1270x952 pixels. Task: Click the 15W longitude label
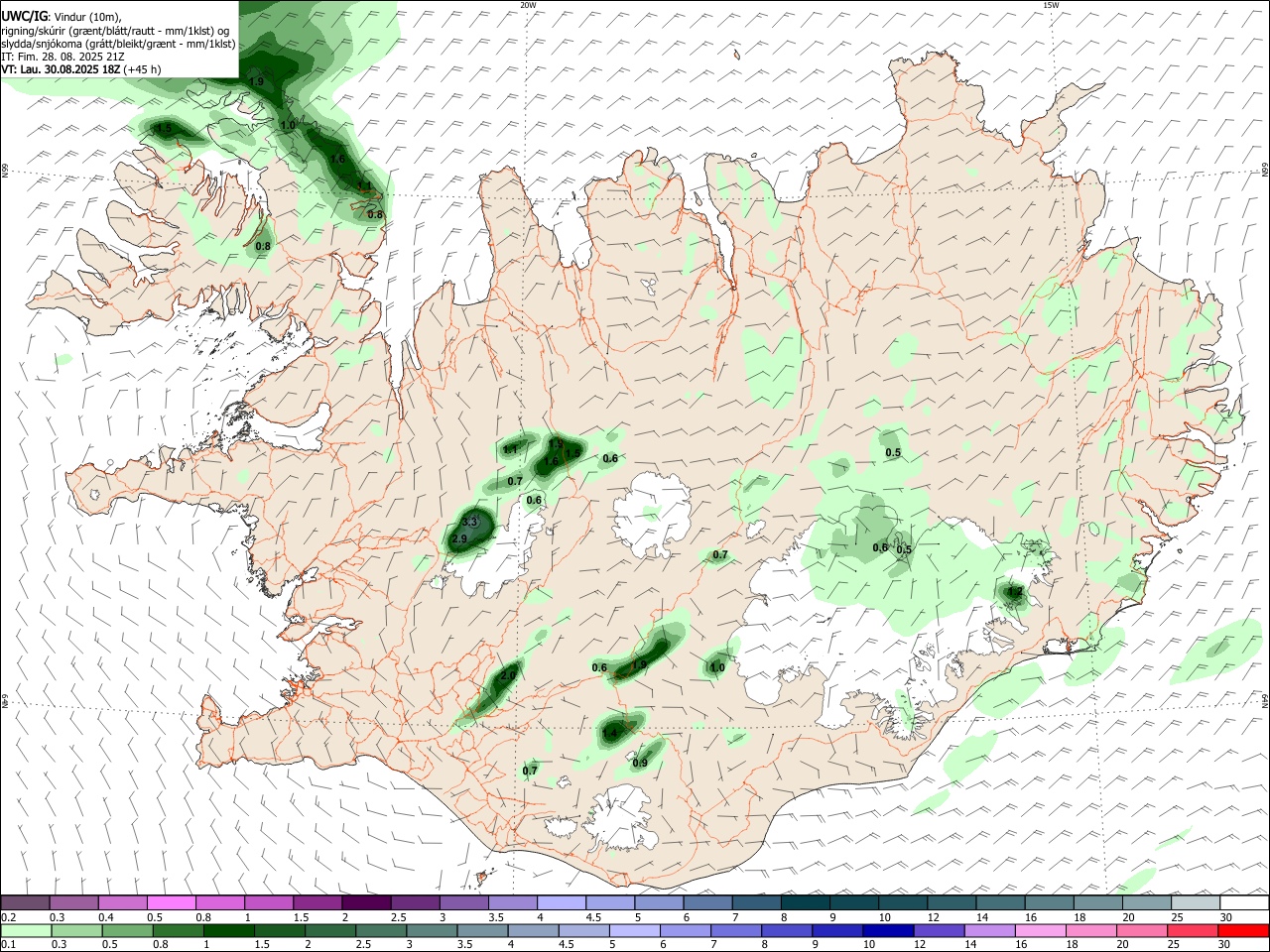point(1051,5)
